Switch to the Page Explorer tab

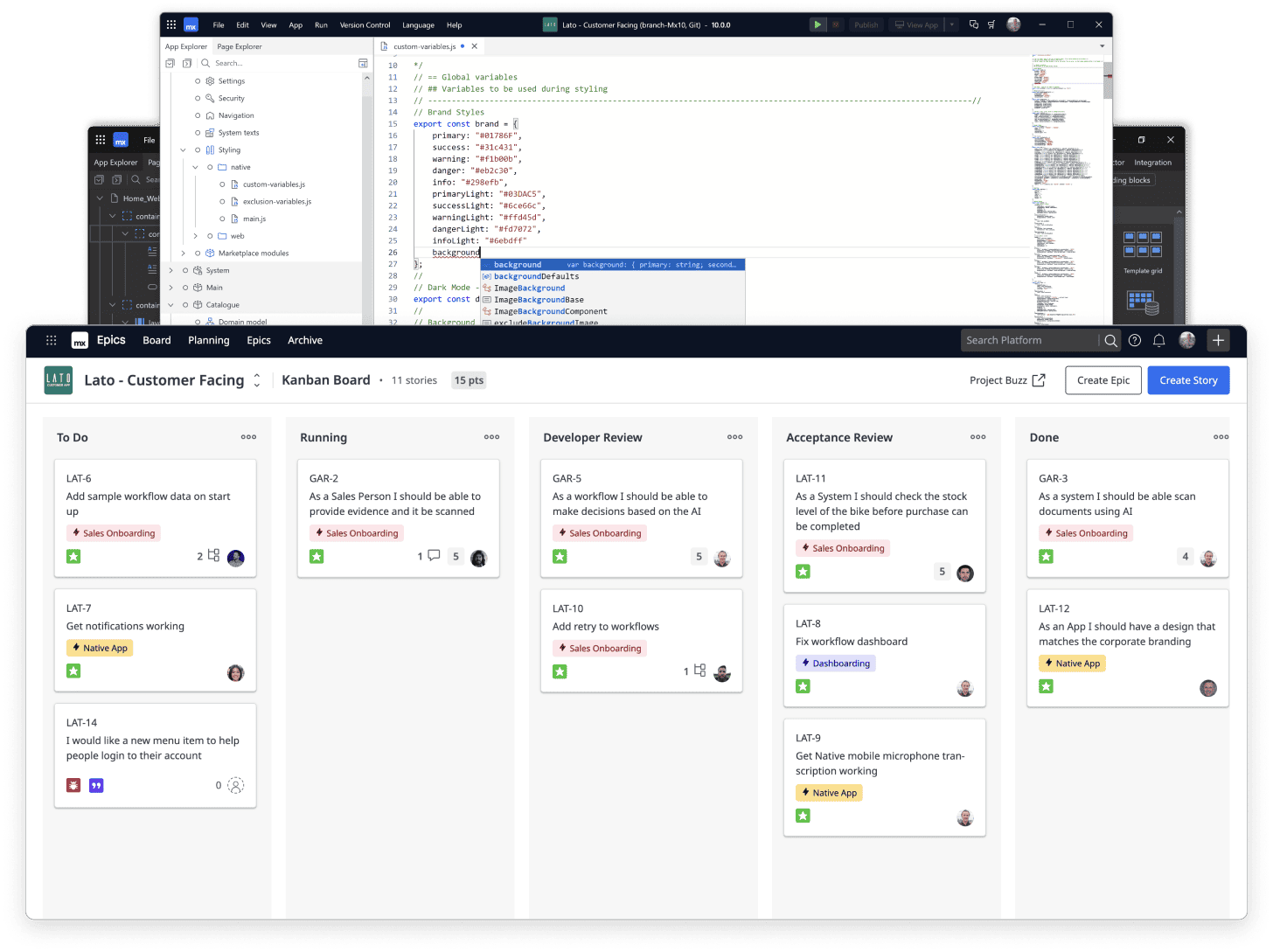239,46
